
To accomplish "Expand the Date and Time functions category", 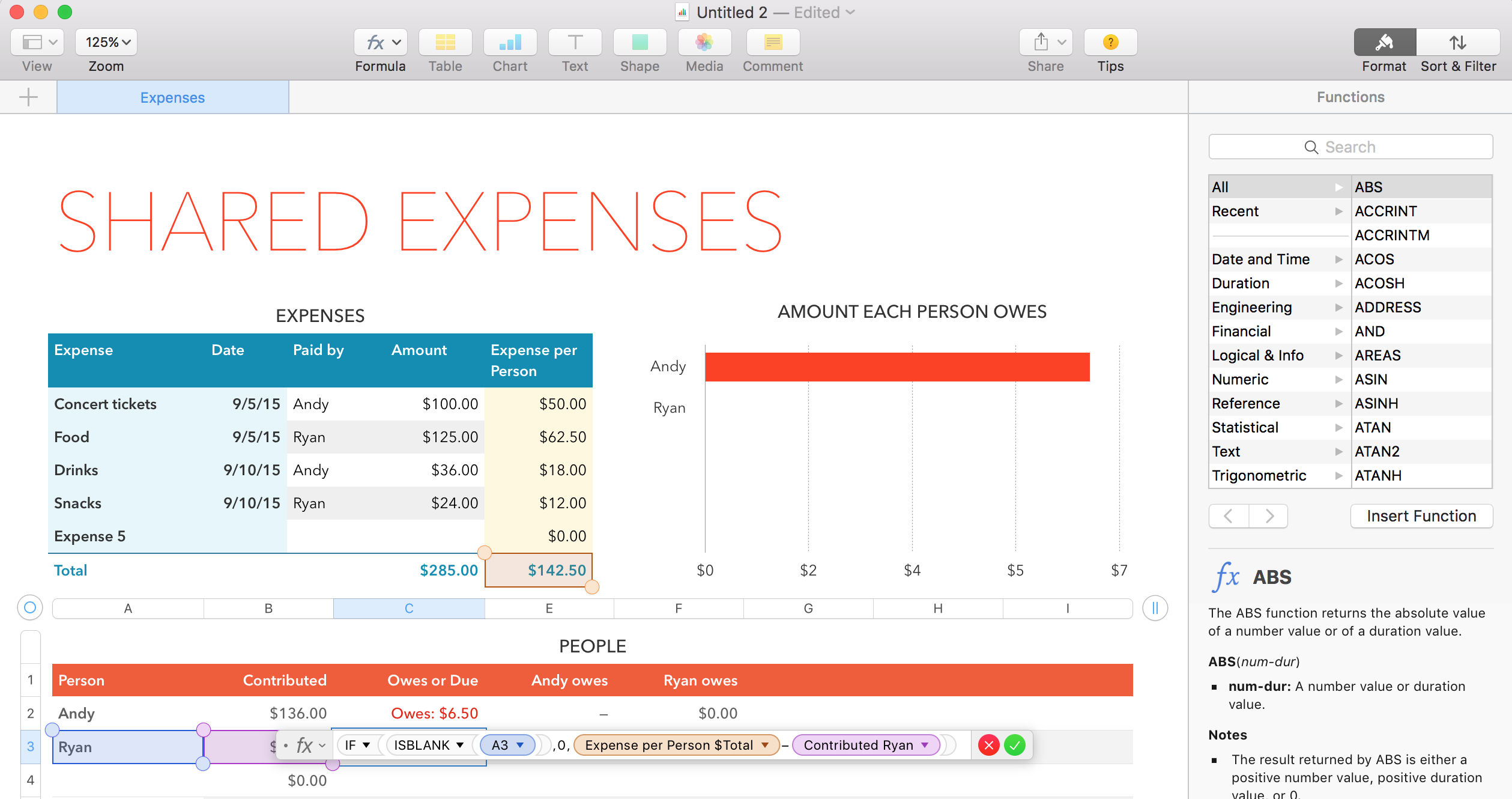I will coord(1337,259).
